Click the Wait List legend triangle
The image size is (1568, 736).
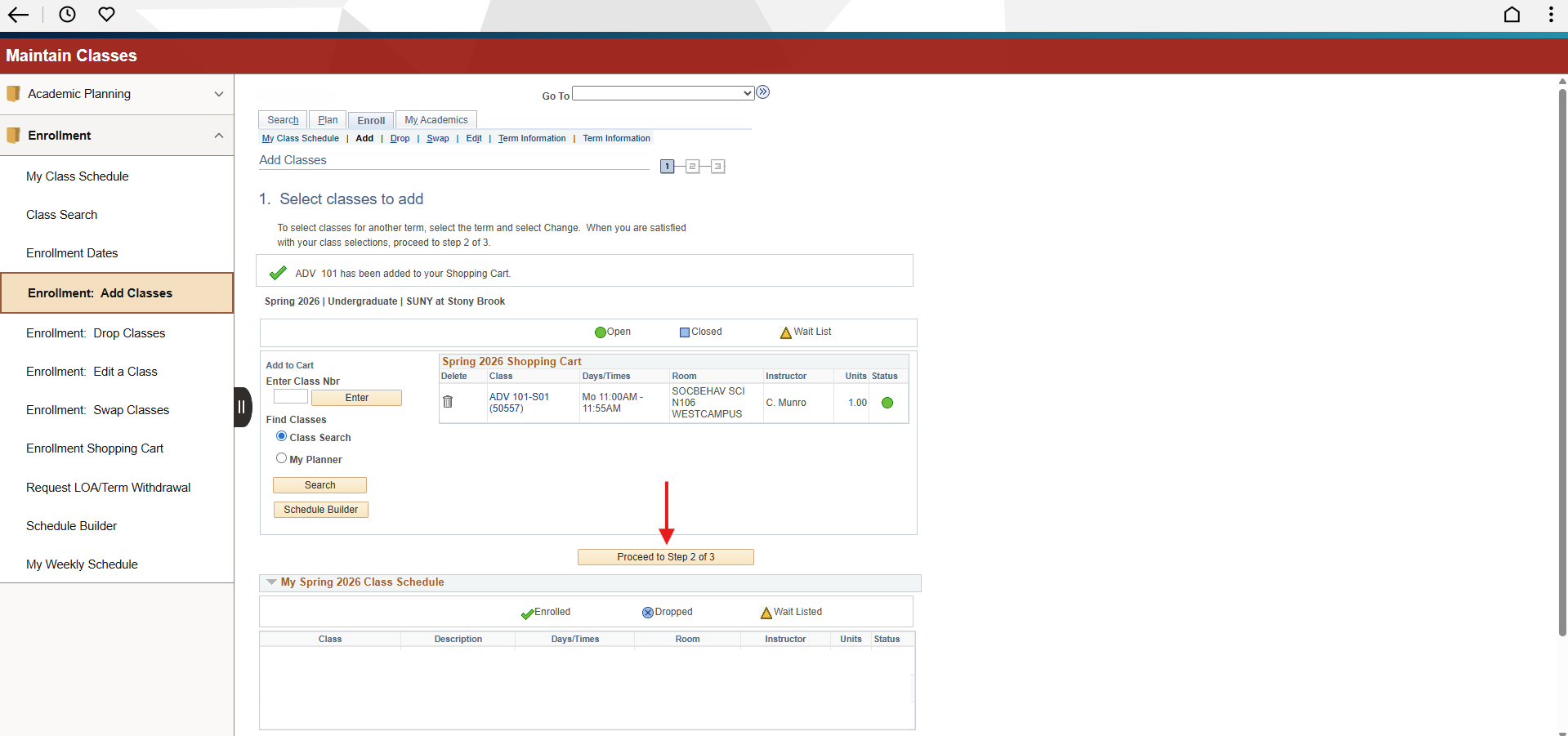(786, 332)
